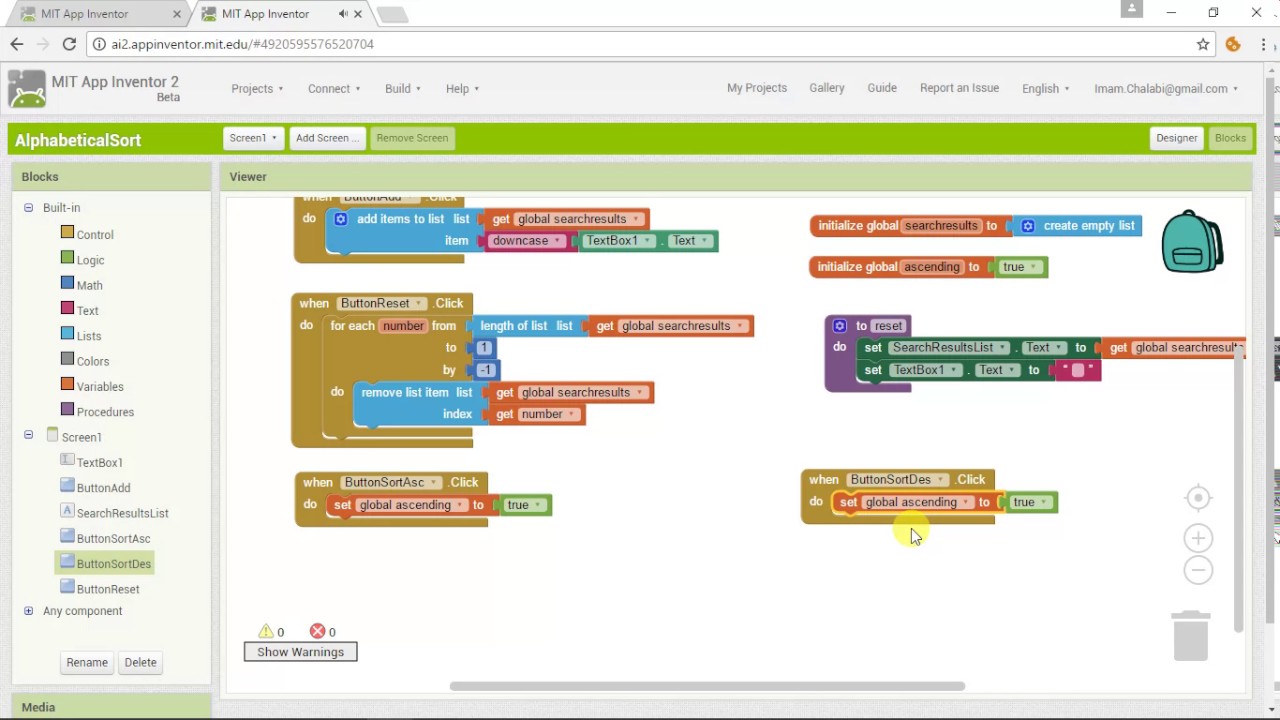Screen dimensions: 1280x720
Task: Click the viewer horizontal scrollbar
Action: point(707,686)
